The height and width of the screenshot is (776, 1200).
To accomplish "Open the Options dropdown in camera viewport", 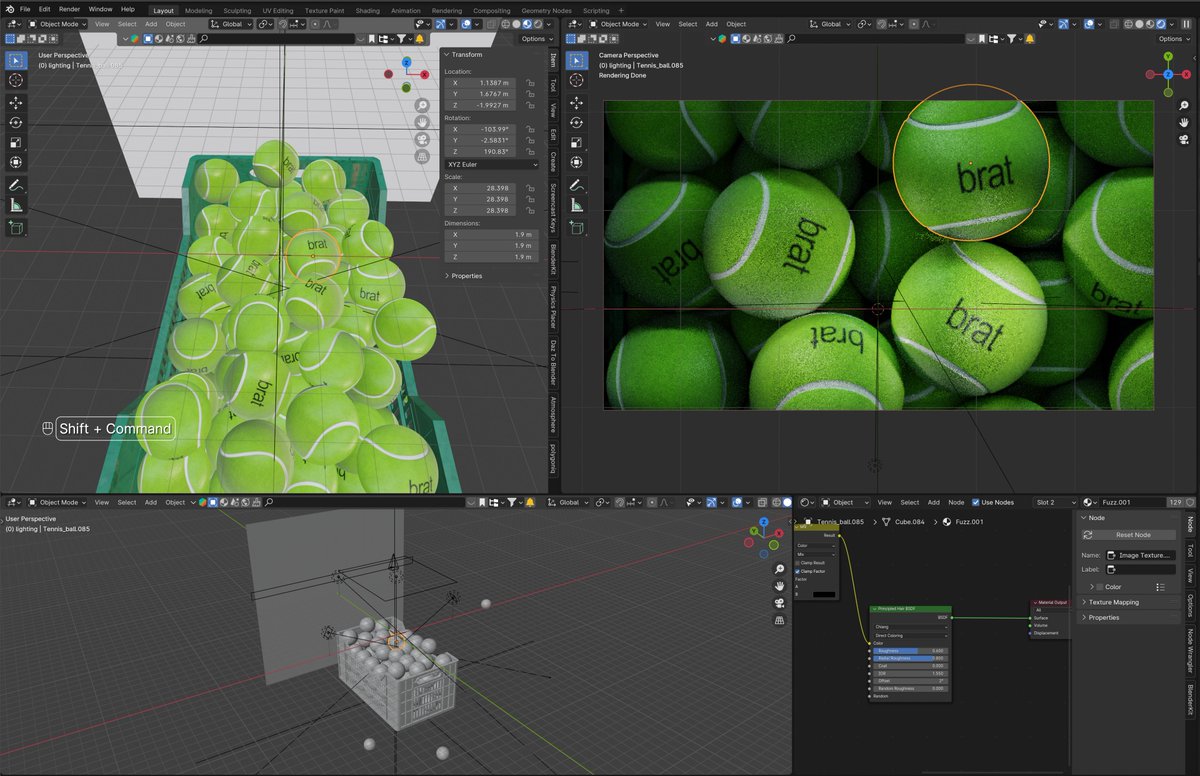I will point(1175,38).
